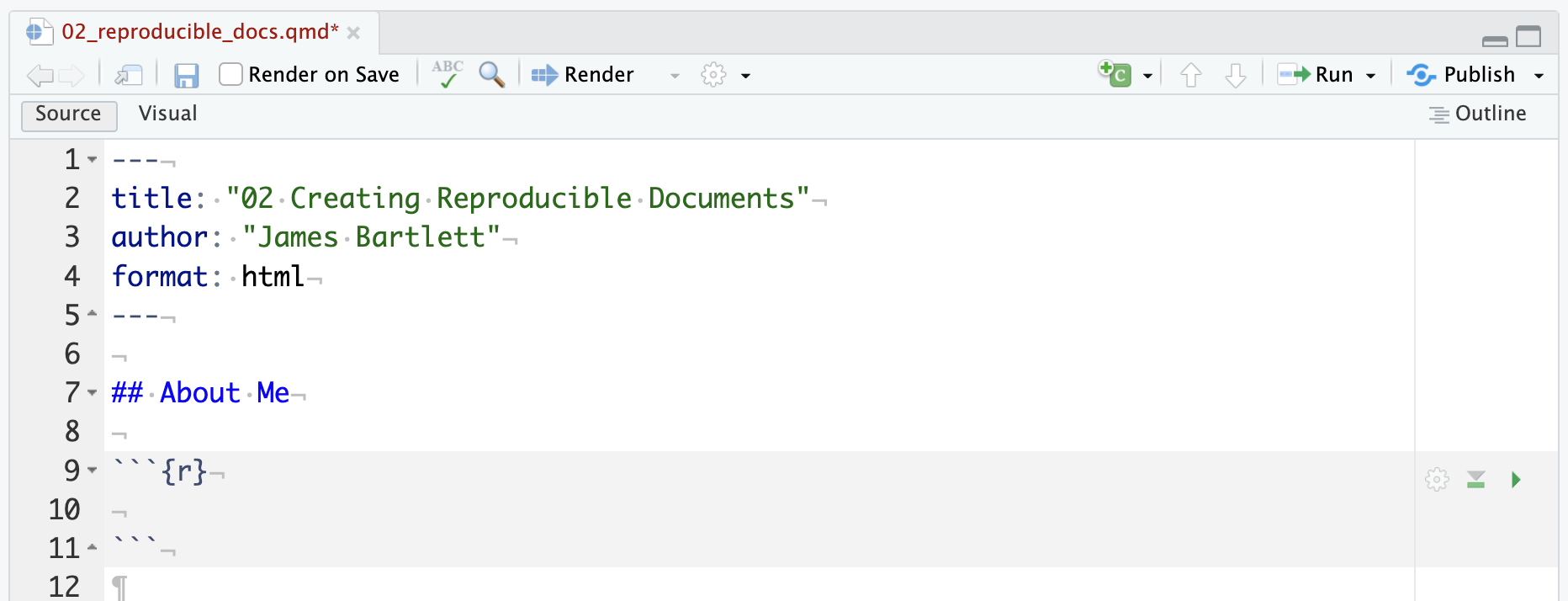Minimize the source editor pane
The height and width of the screenshot is (601, 1568).
coord(1495,40)
